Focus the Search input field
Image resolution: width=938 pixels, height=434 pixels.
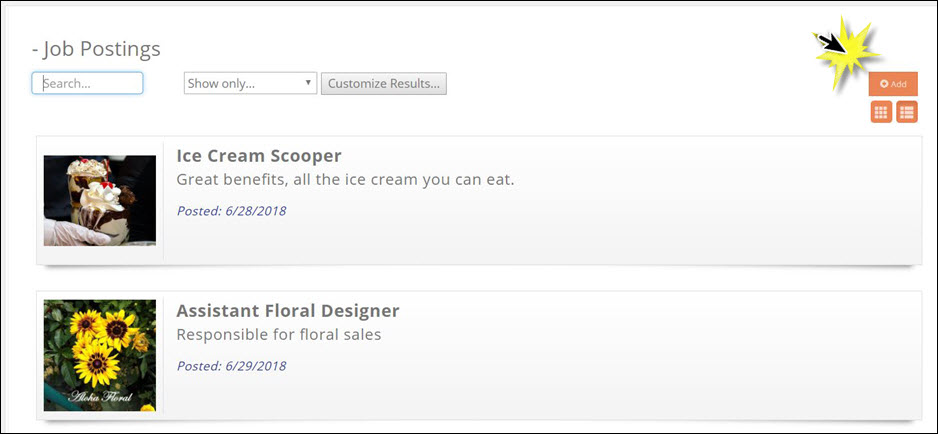[x=88, y=84]
